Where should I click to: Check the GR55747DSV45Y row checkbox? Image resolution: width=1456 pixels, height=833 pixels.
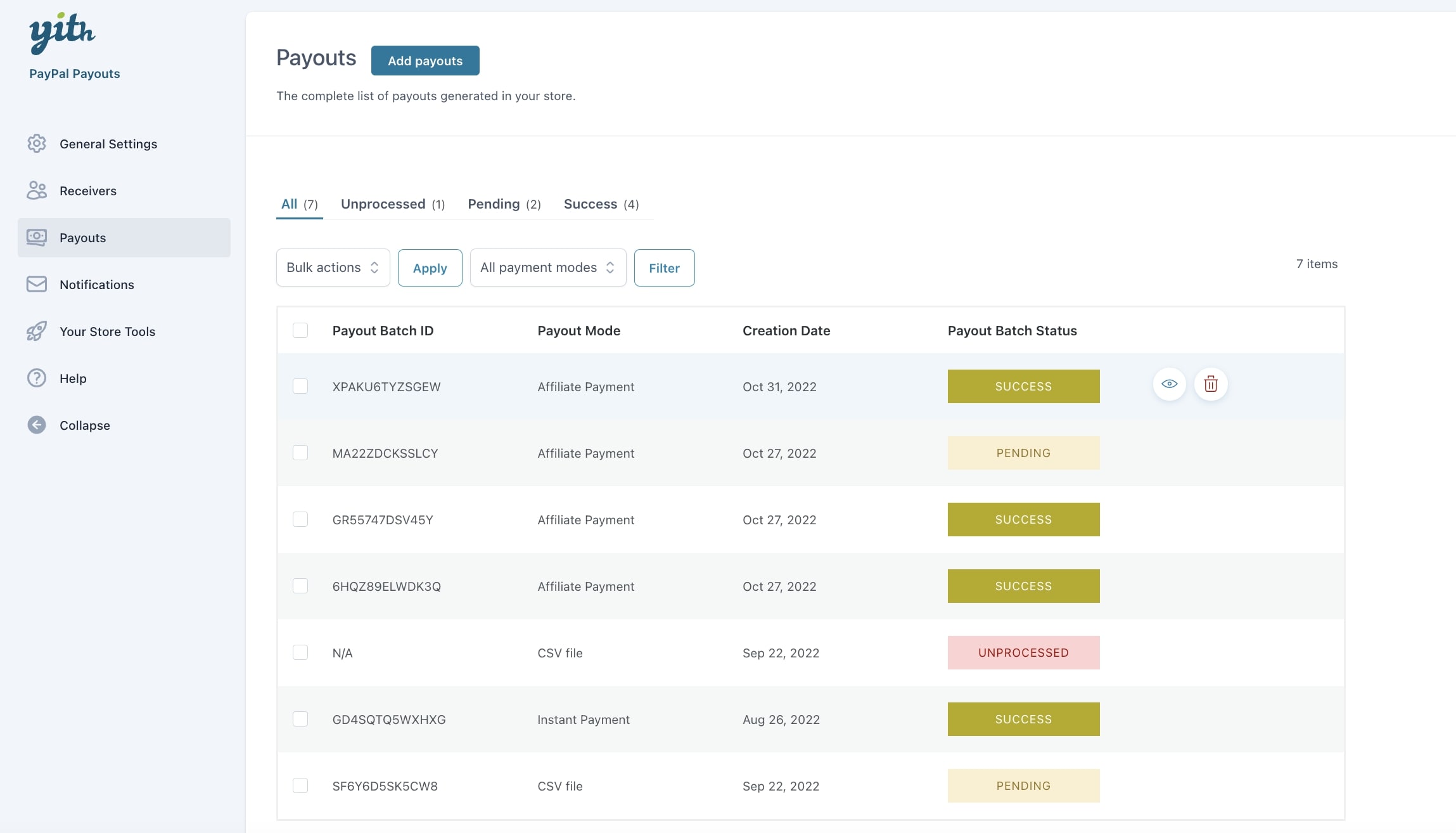coord(300,519)
